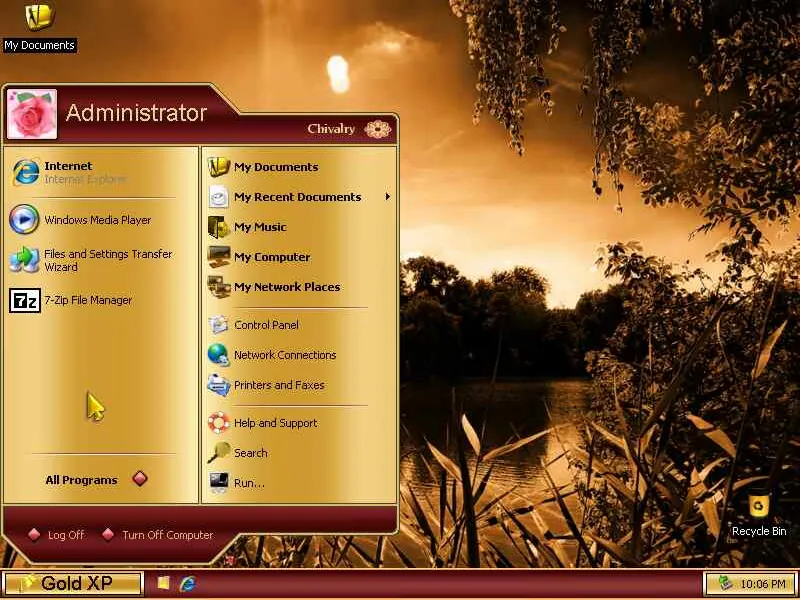Select Windows Media Player entry text

98,220
